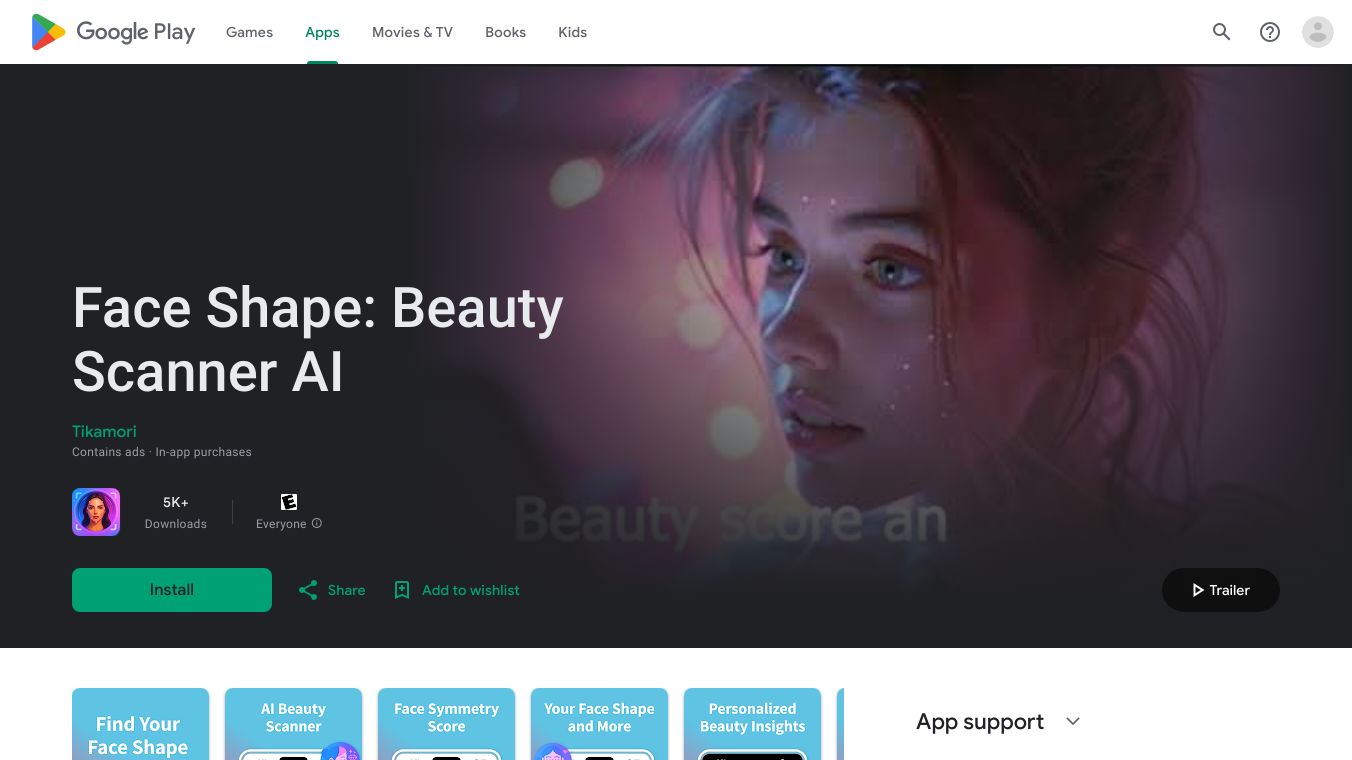Screen dimensions: 1352x760
Task: Open the search icon
Action: [1222, 32]
